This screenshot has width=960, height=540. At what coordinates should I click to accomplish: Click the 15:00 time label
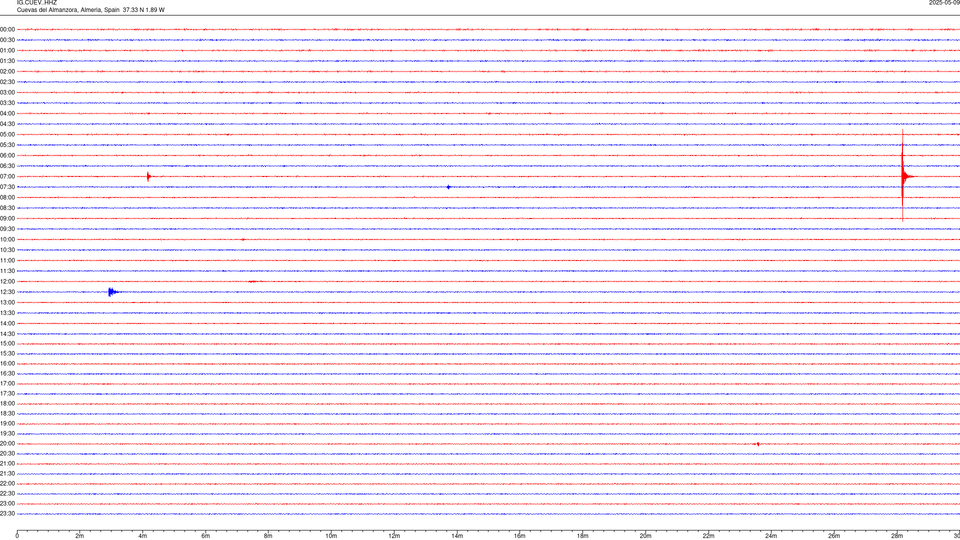(x=7, y=343)
